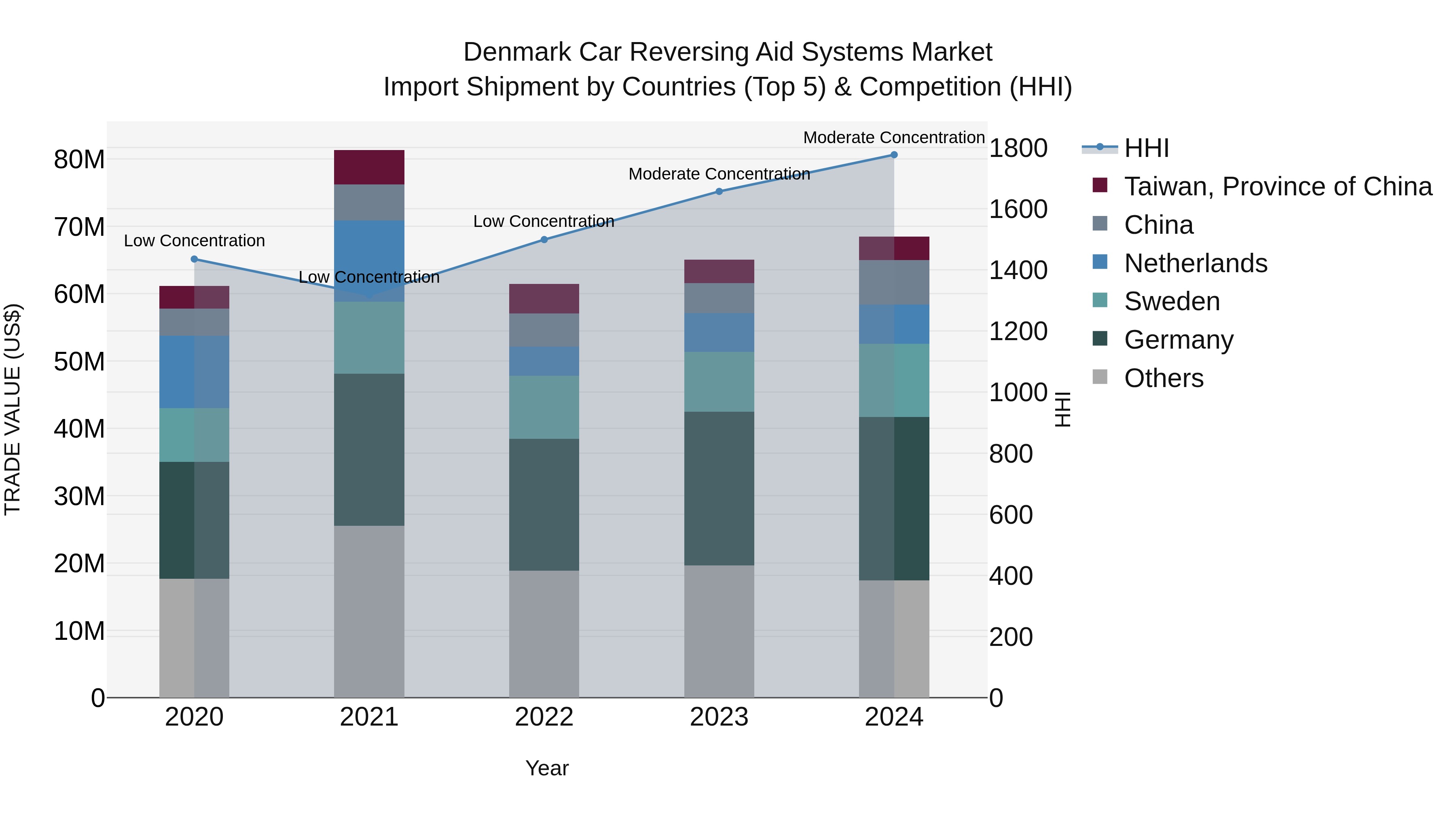
Task: Click the 2024 x-axis year label
Action: (894, 717)
